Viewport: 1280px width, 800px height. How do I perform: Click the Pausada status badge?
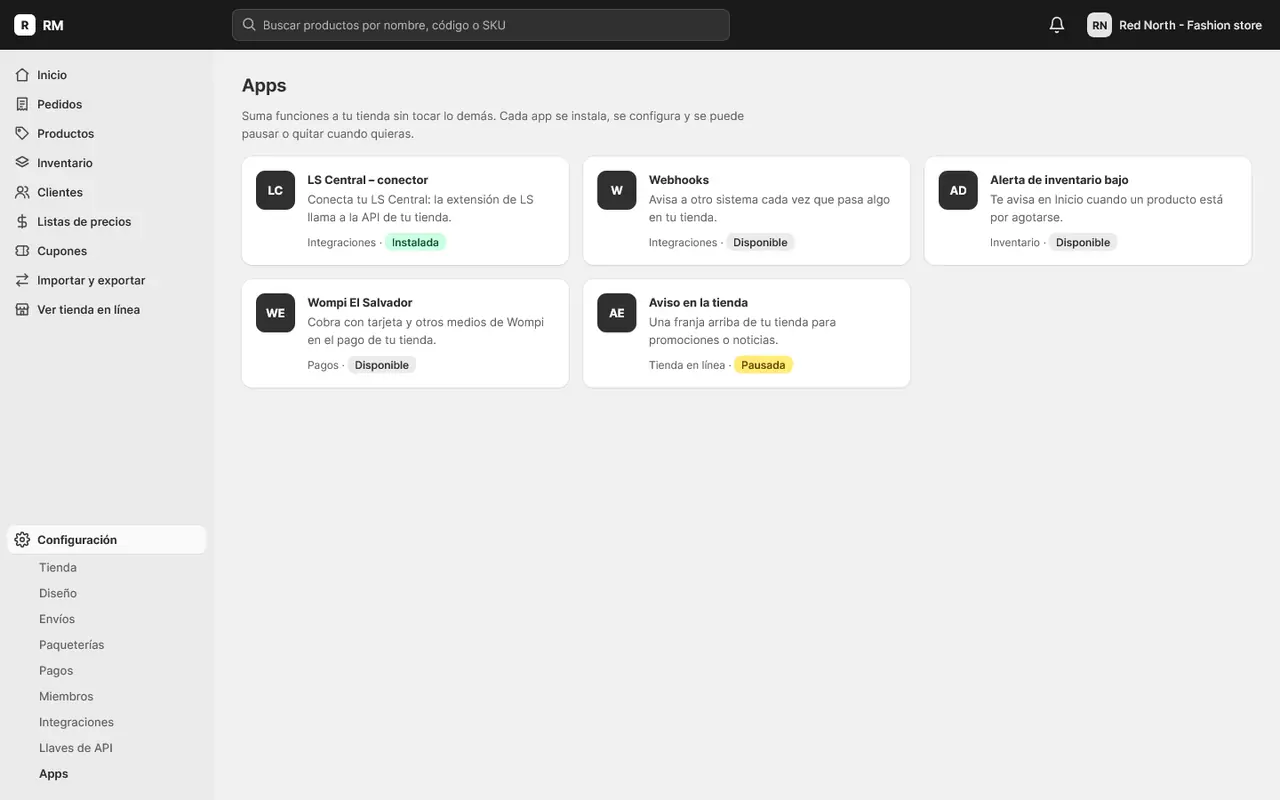click(763, 365)
